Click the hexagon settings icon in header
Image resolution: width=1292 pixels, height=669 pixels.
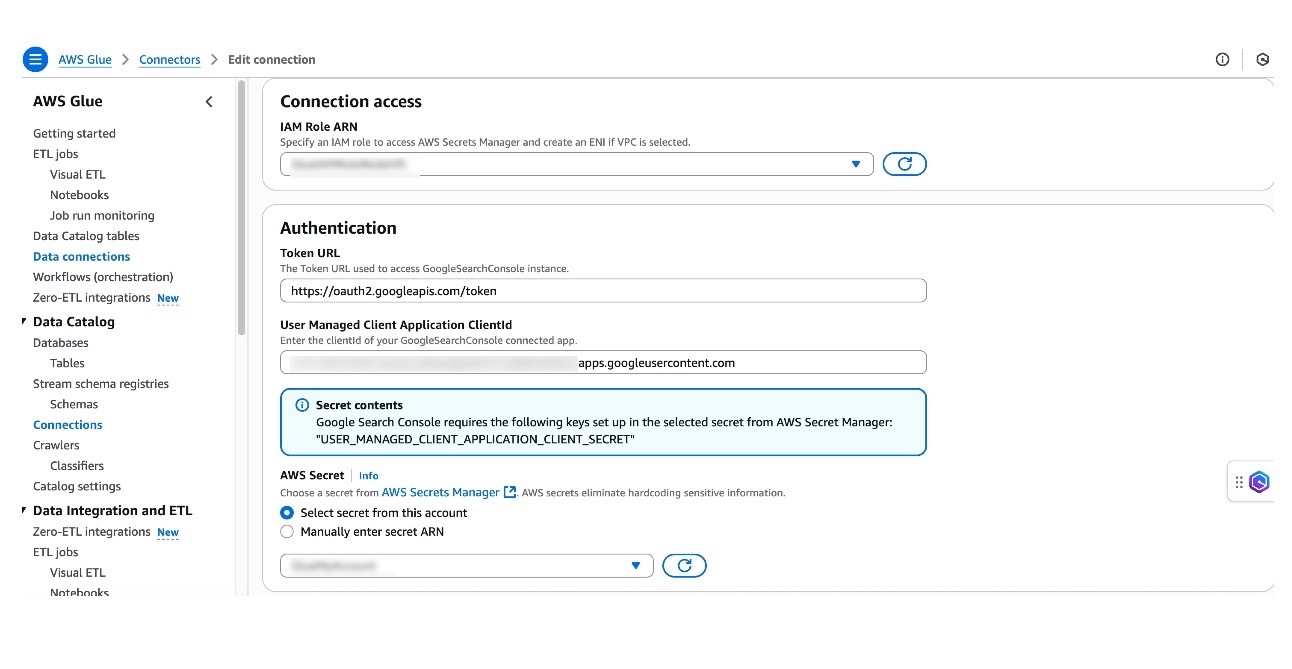point(1263,60)
